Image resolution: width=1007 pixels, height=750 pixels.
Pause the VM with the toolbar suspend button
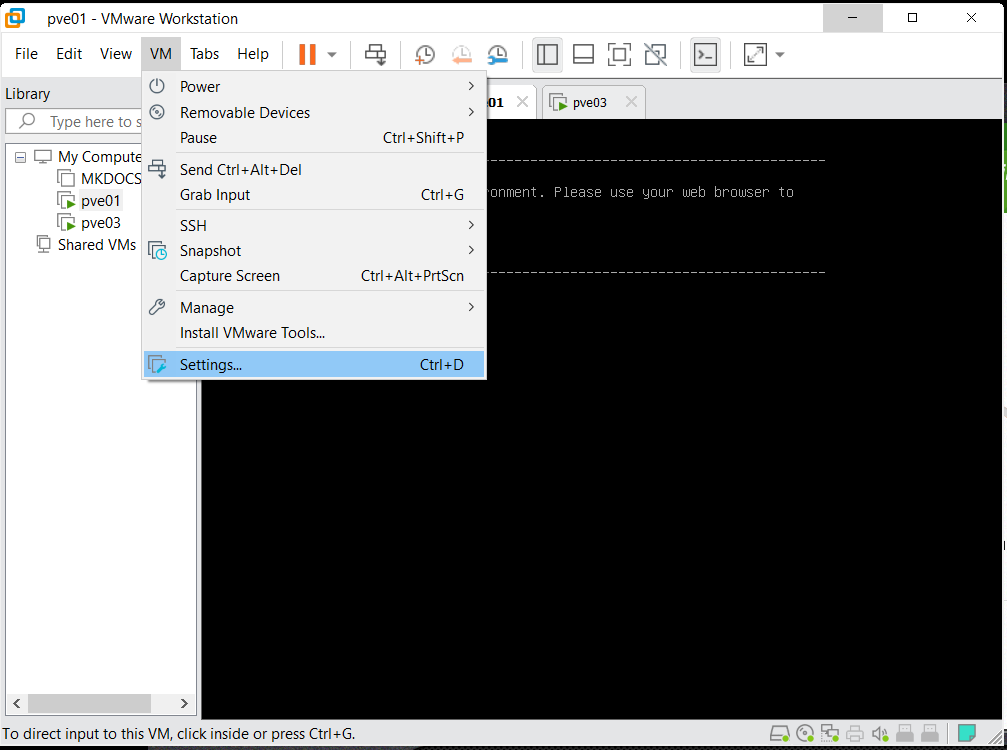click(x=307, y=55)
